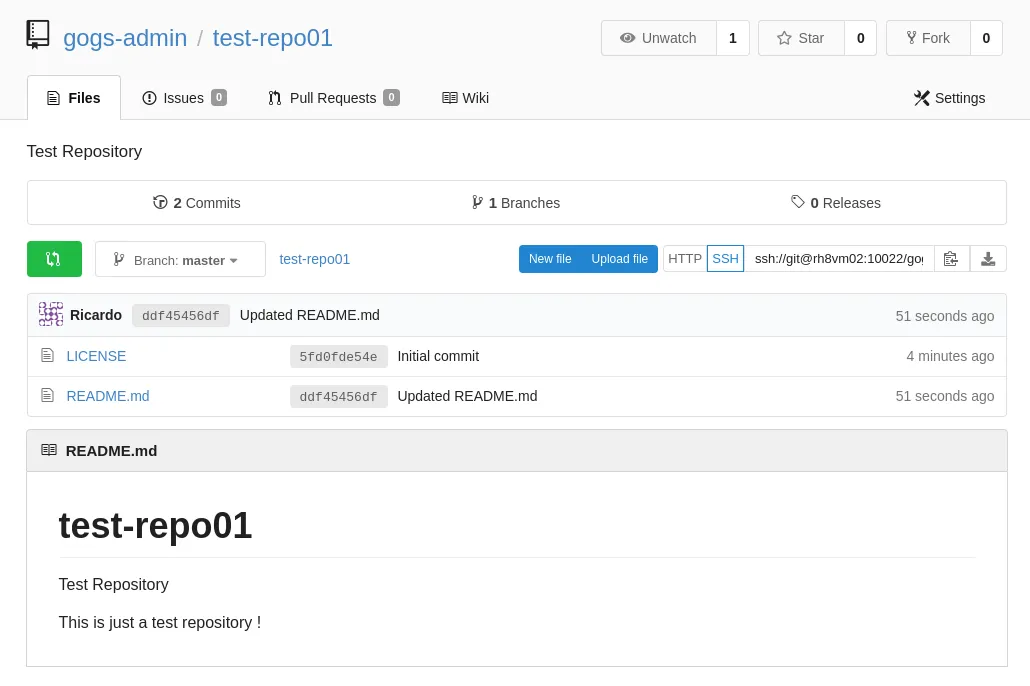Select the SSH clone protocol

point(725,258)
